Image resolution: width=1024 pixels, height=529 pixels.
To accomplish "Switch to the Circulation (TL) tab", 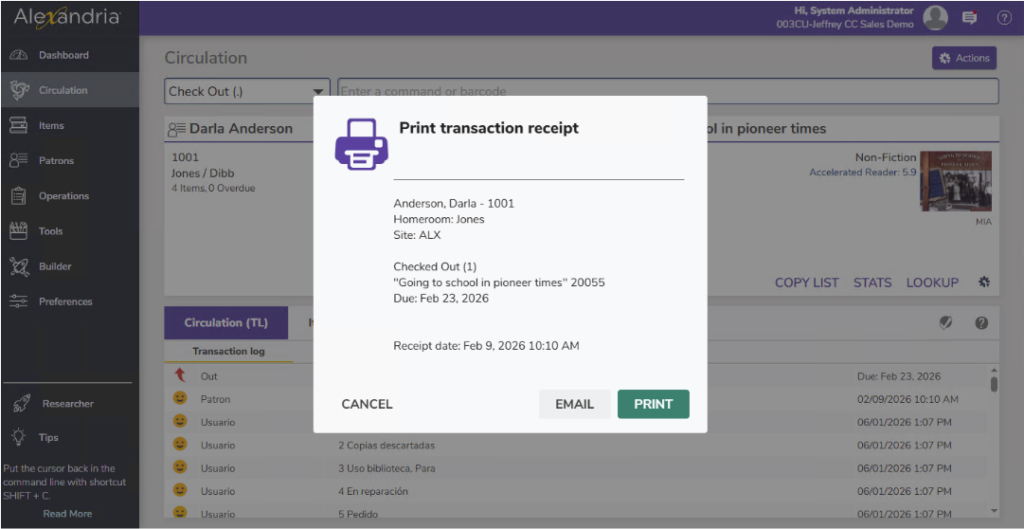I will (226, 323).
